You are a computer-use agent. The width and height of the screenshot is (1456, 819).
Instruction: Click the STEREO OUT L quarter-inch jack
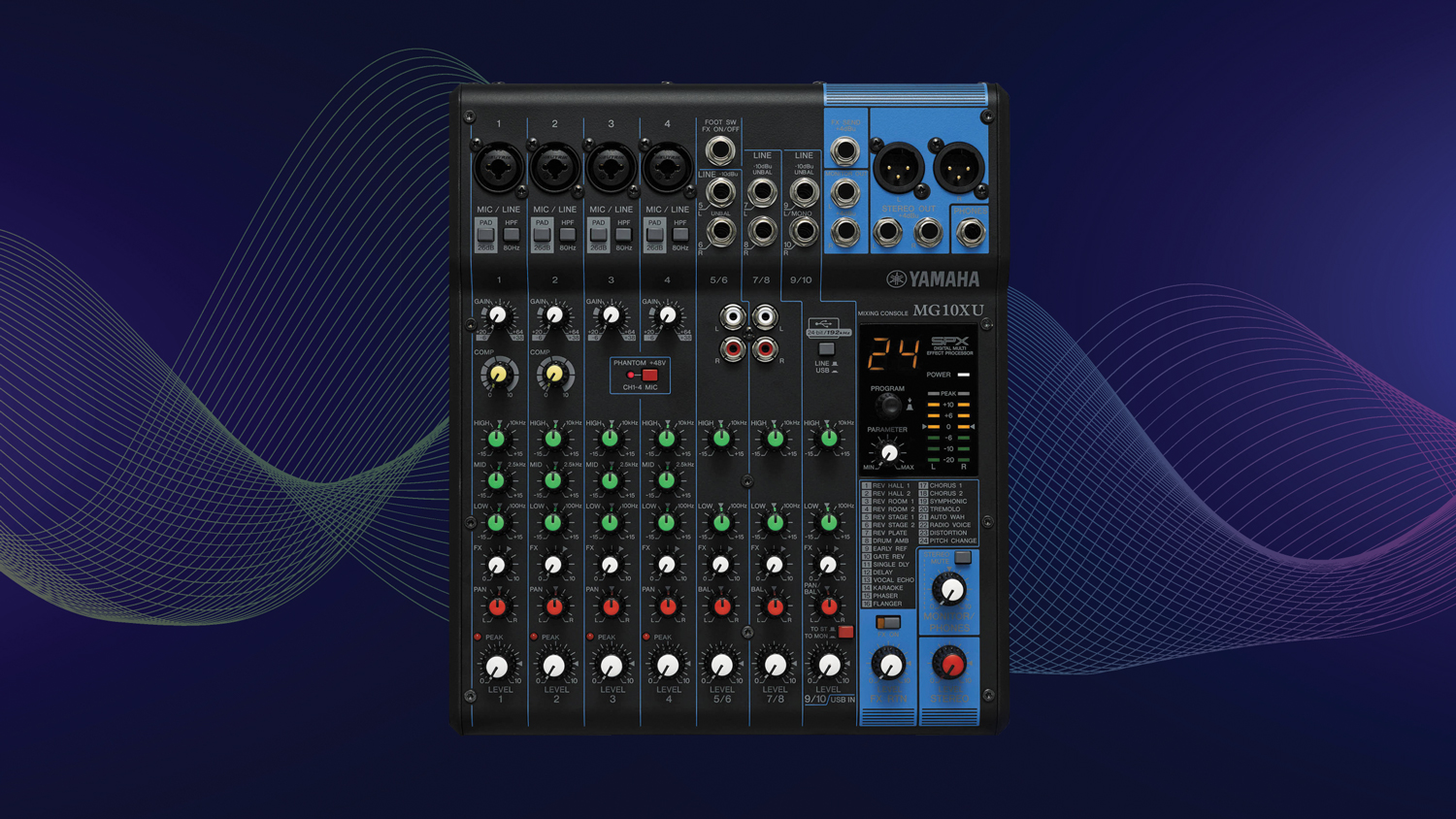point(888,232)
